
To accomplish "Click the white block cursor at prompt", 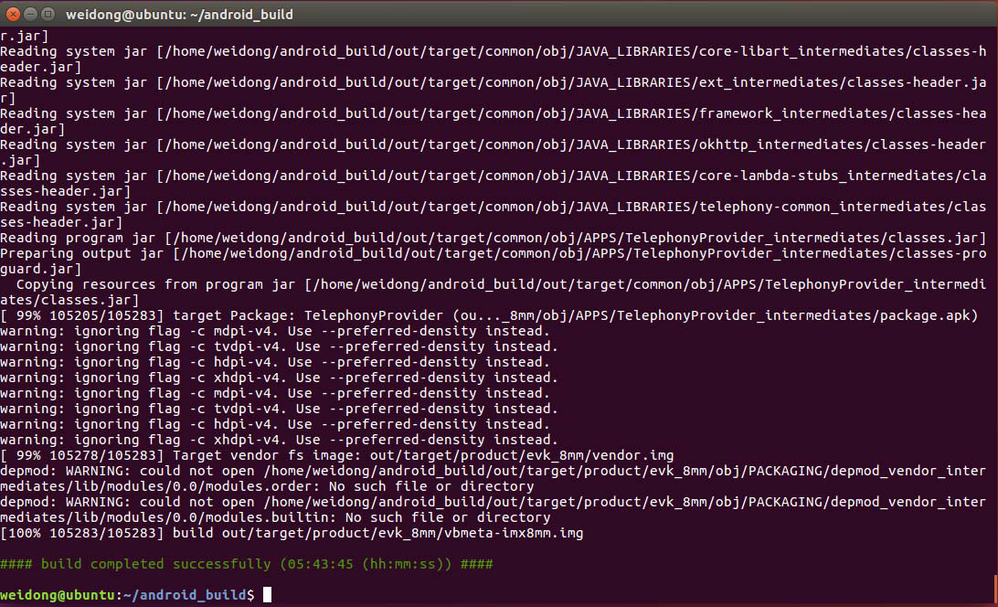I will pos(267,594).
